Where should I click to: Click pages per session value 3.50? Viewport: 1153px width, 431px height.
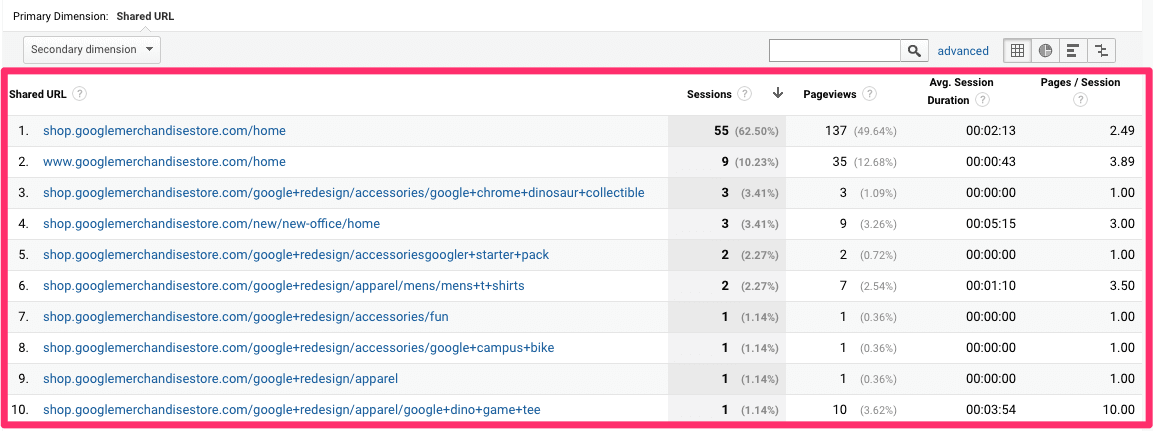pos(1121,285)
